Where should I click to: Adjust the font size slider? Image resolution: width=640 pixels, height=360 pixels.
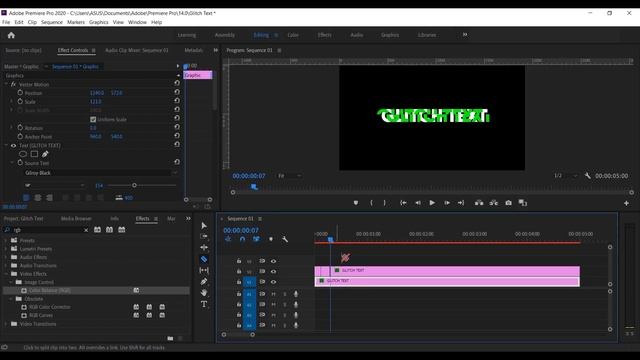(134, 185)
